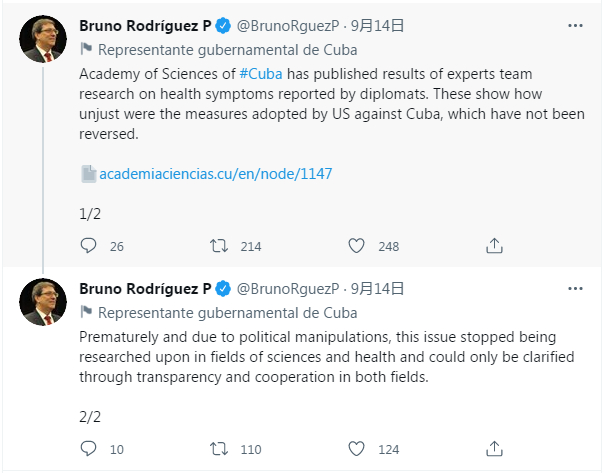Open more options on second tweet

tap(575, 288)
